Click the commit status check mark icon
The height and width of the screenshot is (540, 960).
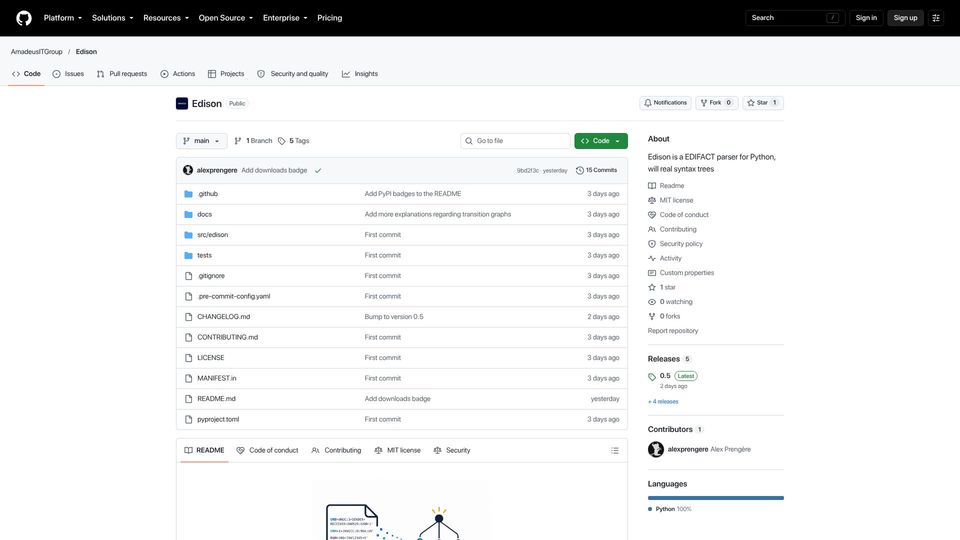318,170
